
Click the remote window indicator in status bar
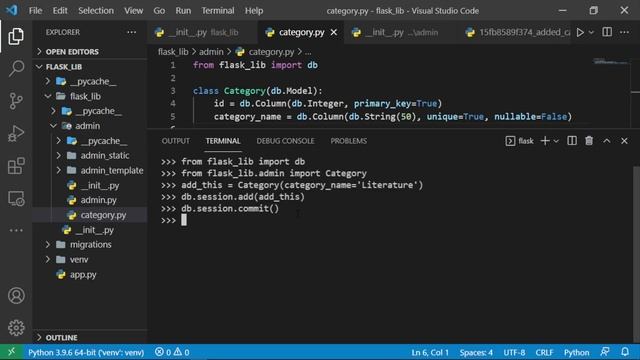(11, 352)
